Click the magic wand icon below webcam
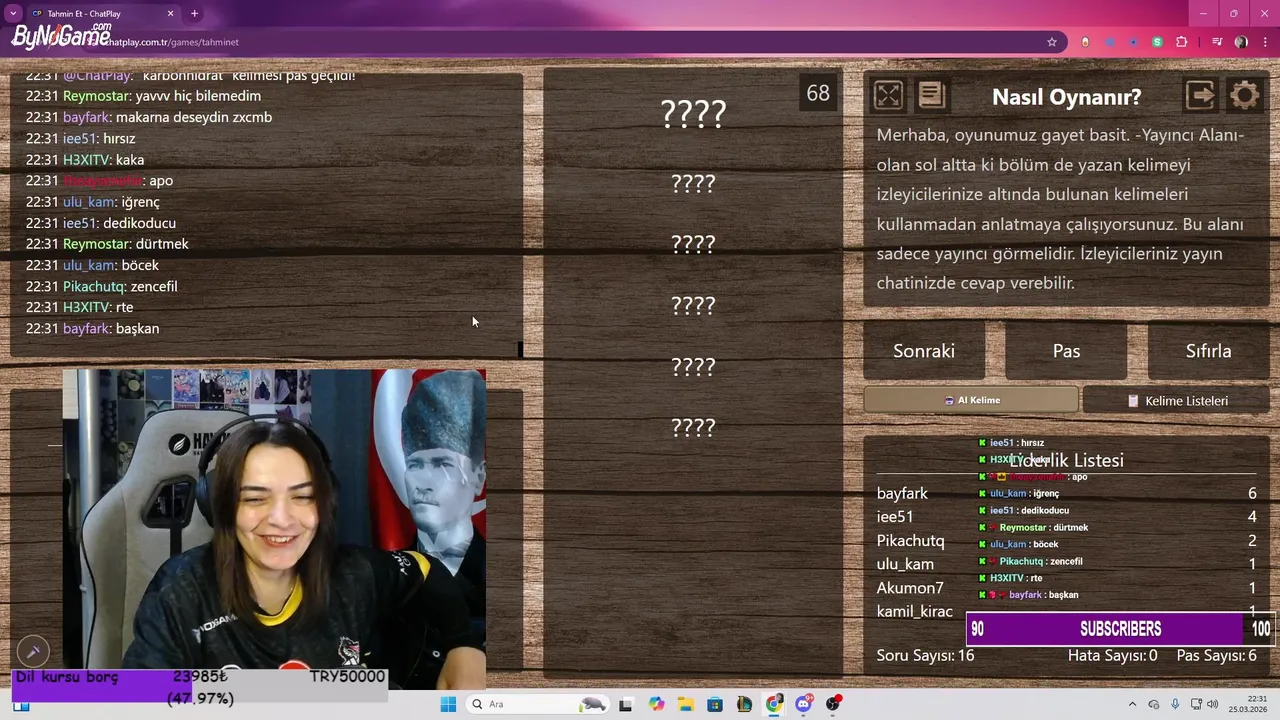The image size is (1280, 720). [x=33, y=652]
